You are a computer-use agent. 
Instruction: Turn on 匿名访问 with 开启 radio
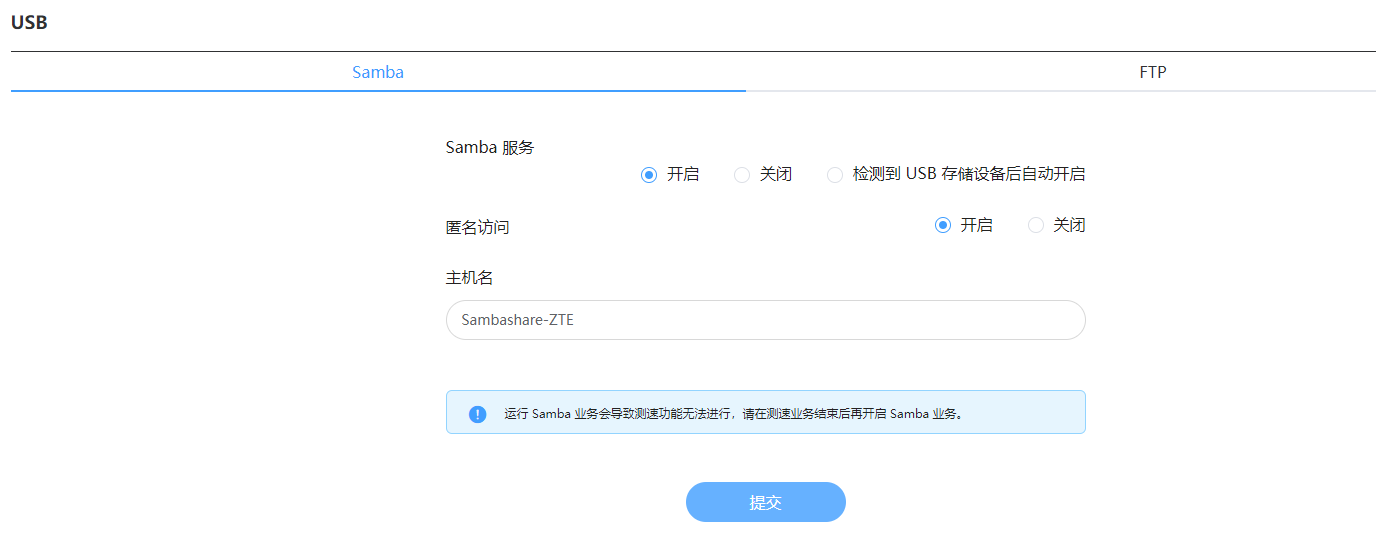942,226
